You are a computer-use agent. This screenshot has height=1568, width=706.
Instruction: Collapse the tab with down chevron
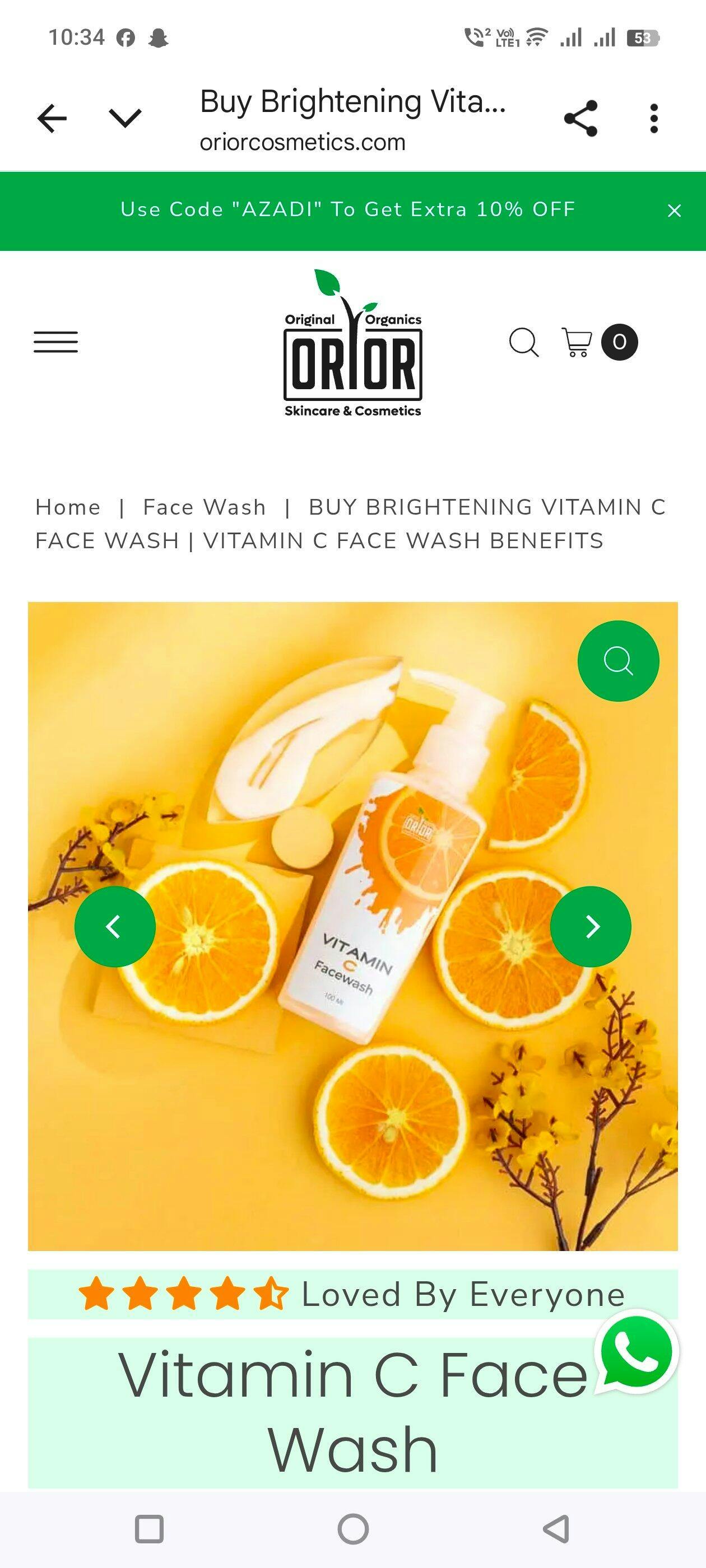click(x=125, y=118)
